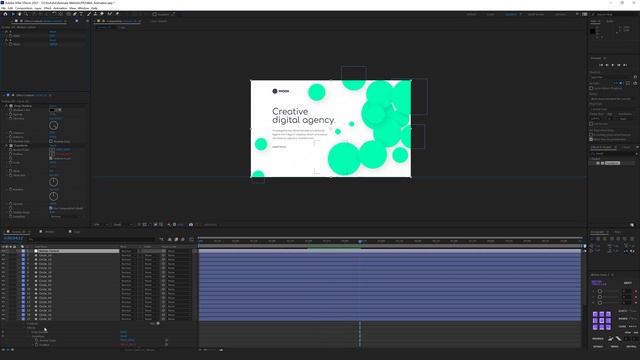This screenshot has height=360, width=640.
Task: Select the Motion Control layer in timeline
Action: click(78, 251)
